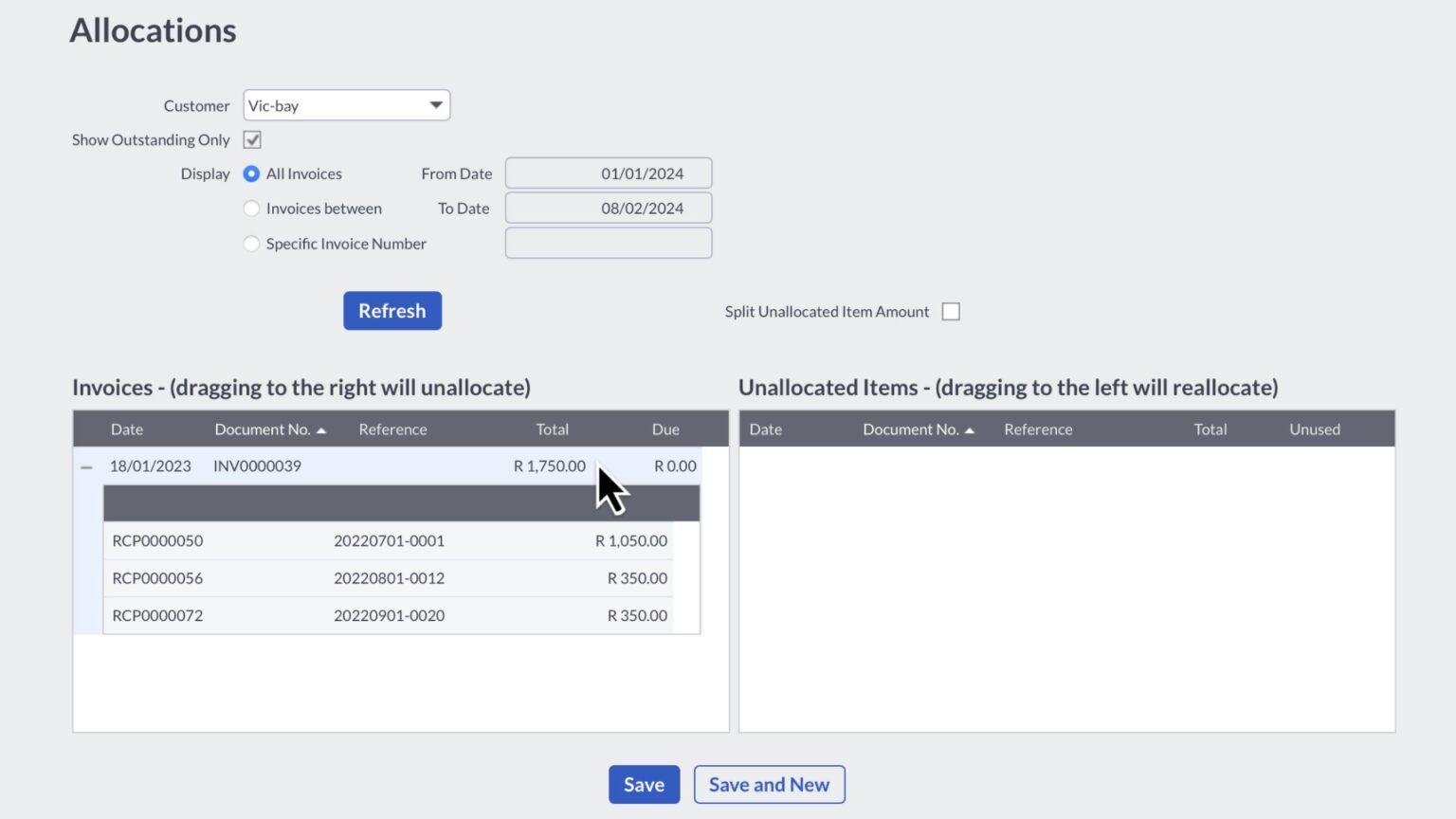Viewport: 1456px width, 819px height.
Task: Uncheck Show Outstanding Only
Action: (251, 139)
